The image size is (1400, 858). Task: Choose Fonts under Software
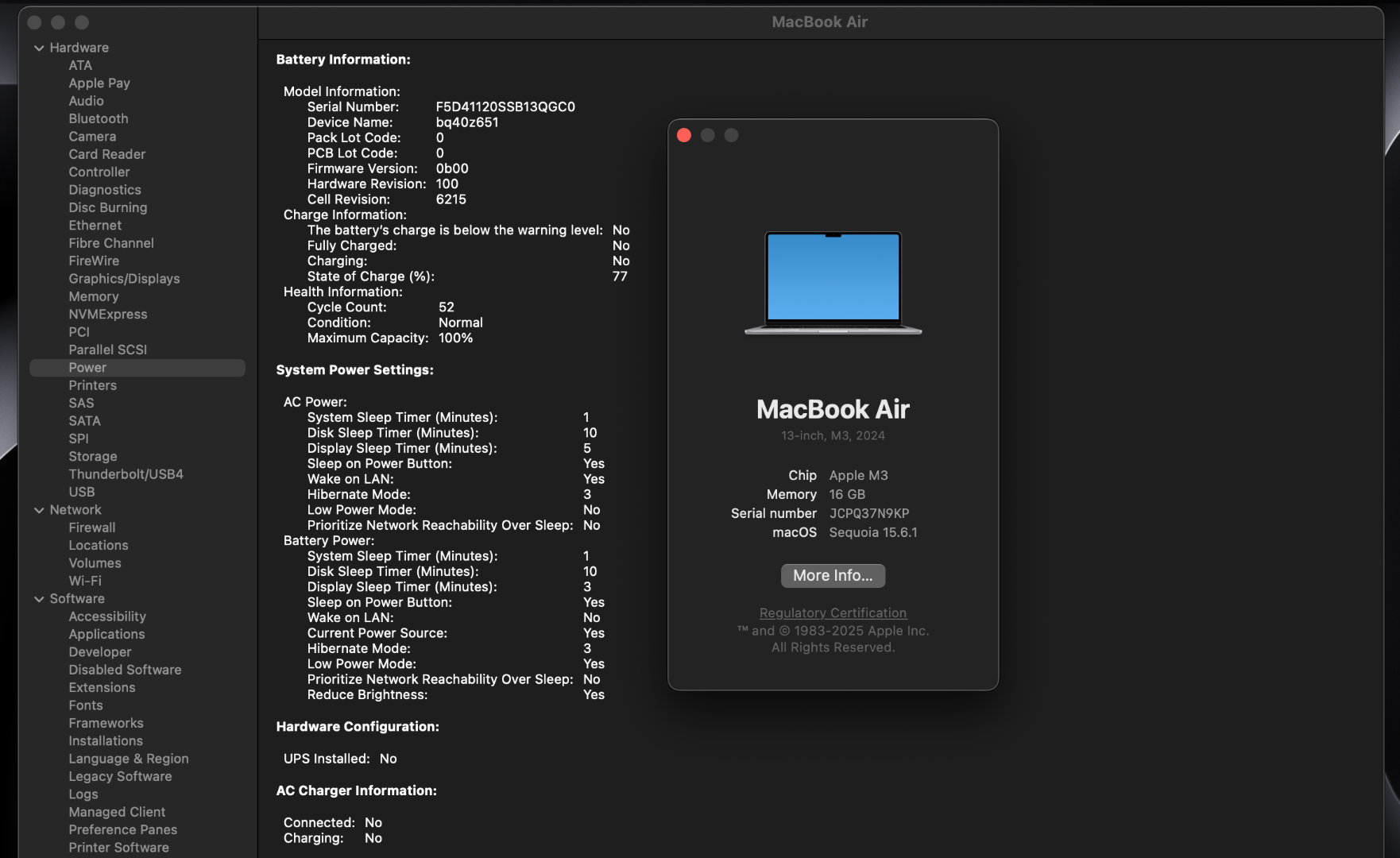[x=86, y=705]
